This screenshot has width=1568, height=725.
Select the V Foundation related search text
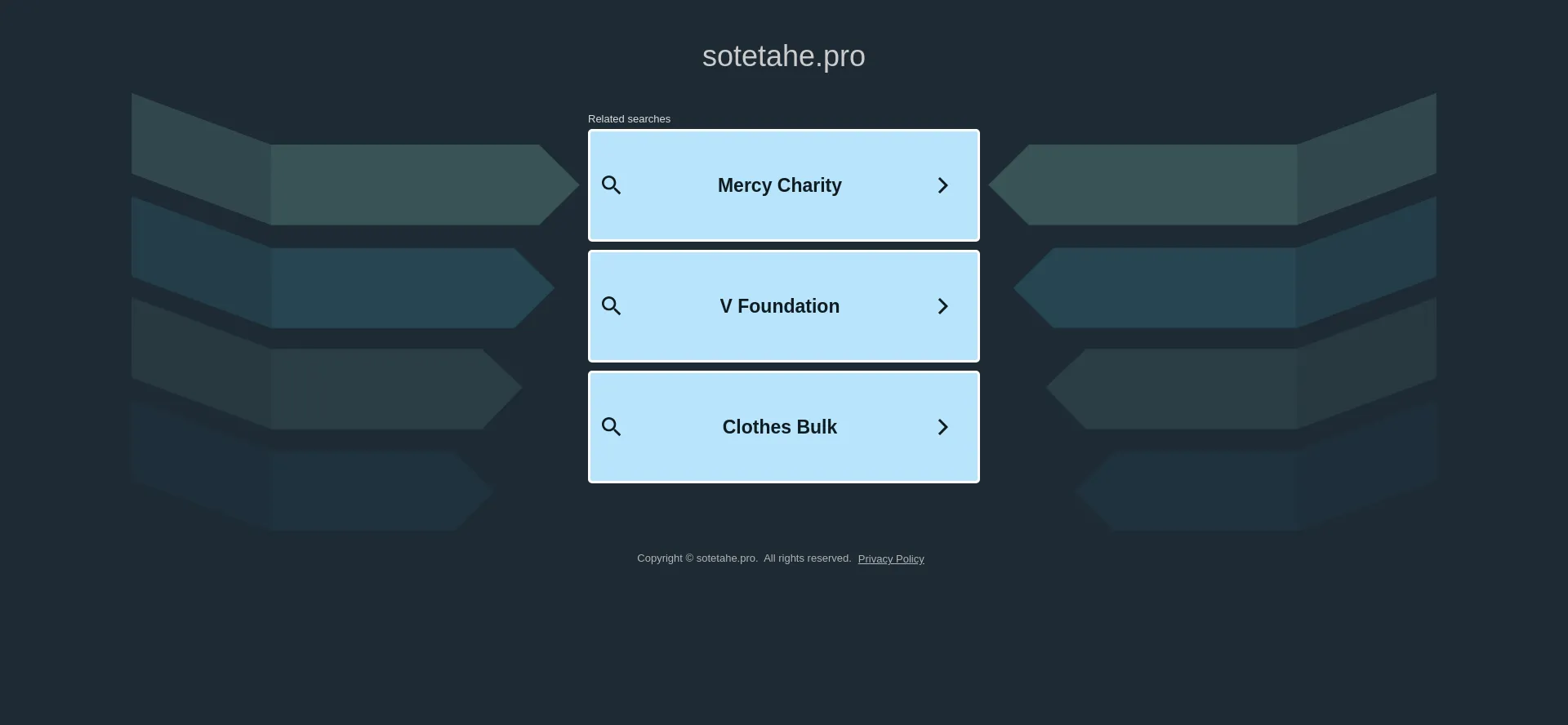(779, 306)
